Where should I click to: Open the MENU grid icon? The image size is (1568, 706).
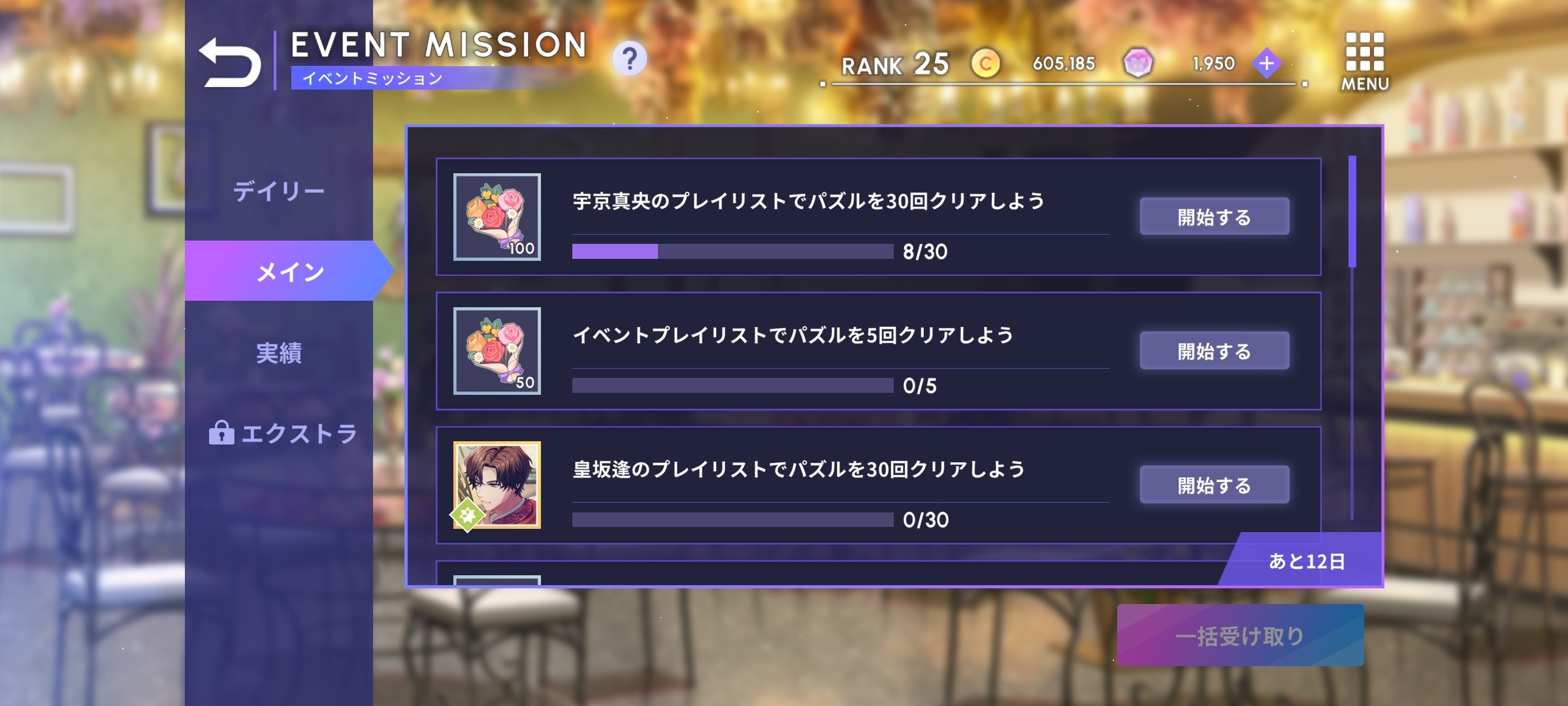click(x=1365, y=61)
